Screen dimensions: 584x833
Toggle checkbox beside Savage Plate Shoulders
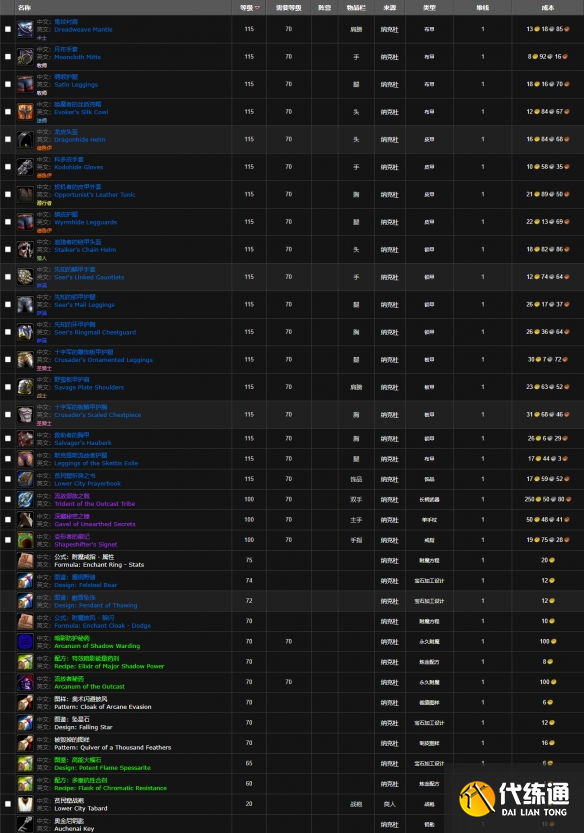click(x=8, y=387)
